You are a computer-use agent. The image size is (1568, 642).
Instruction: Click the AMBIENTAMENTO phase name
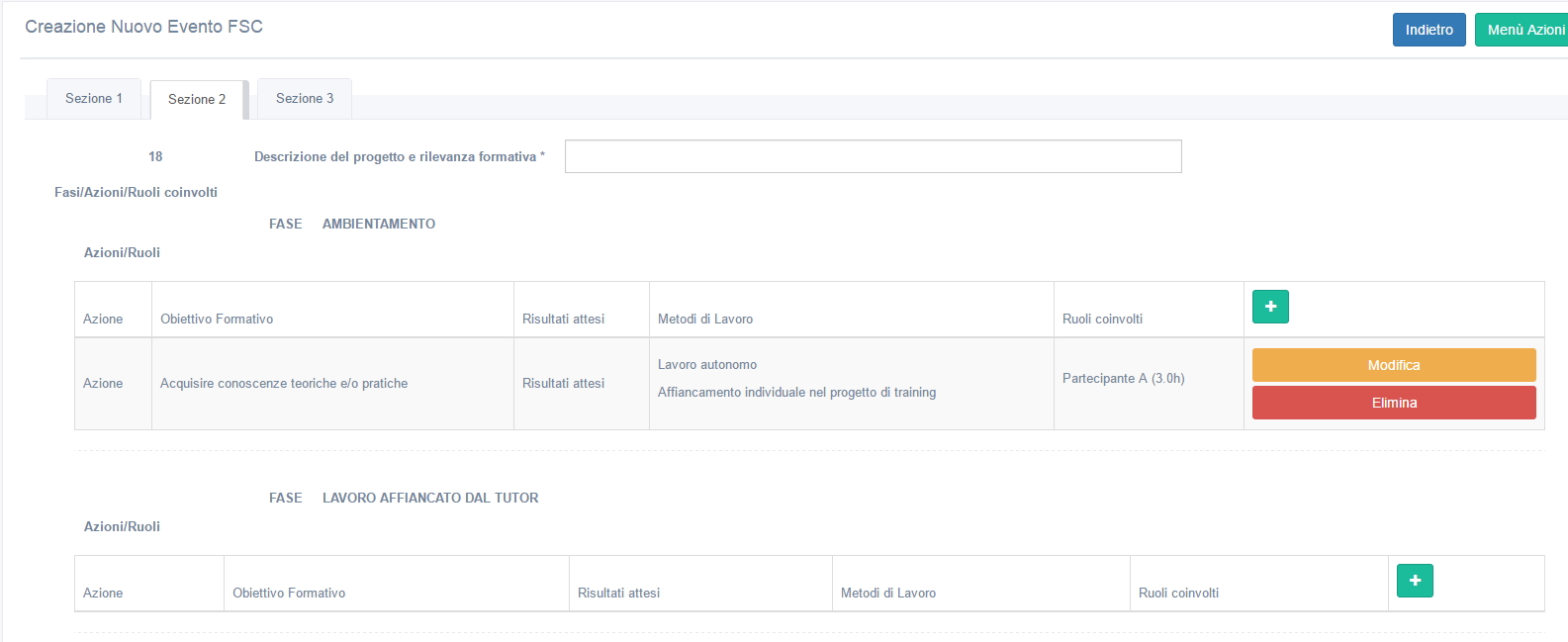click(378, 225)
